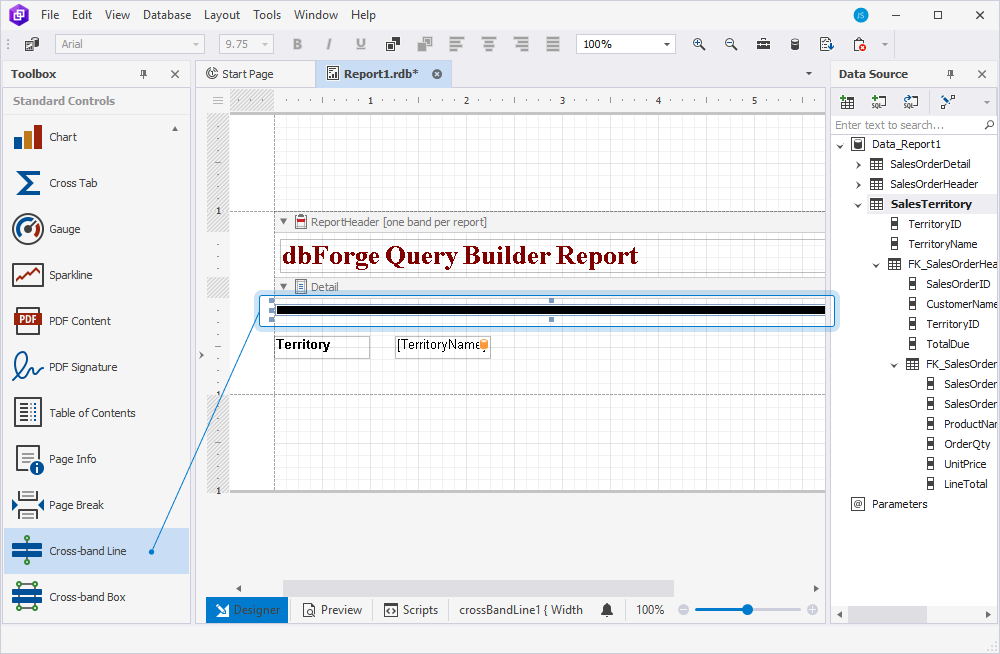
Task: Justify text alignment
Action: click(553, 44)
